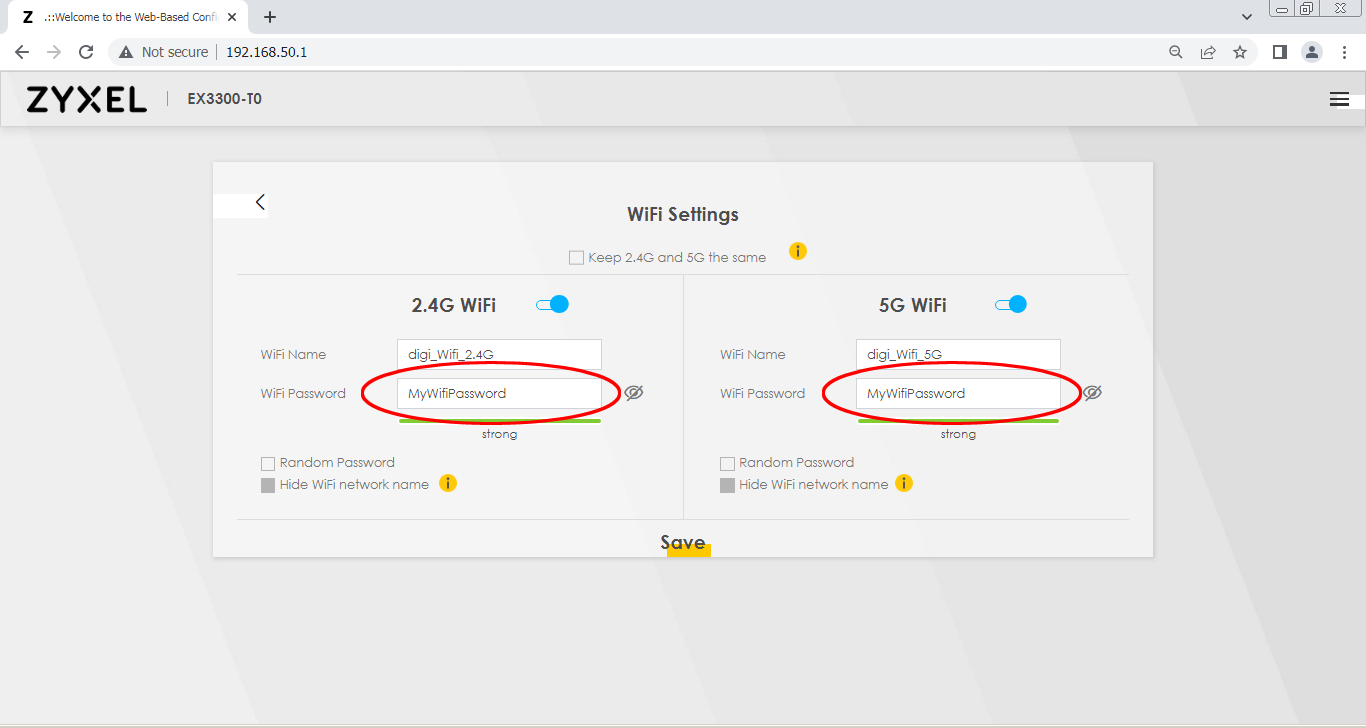This screenshot has height=728, width=1366.
Task: Turn off the 5G WiFi switch
Action: tap(1011, 304)
